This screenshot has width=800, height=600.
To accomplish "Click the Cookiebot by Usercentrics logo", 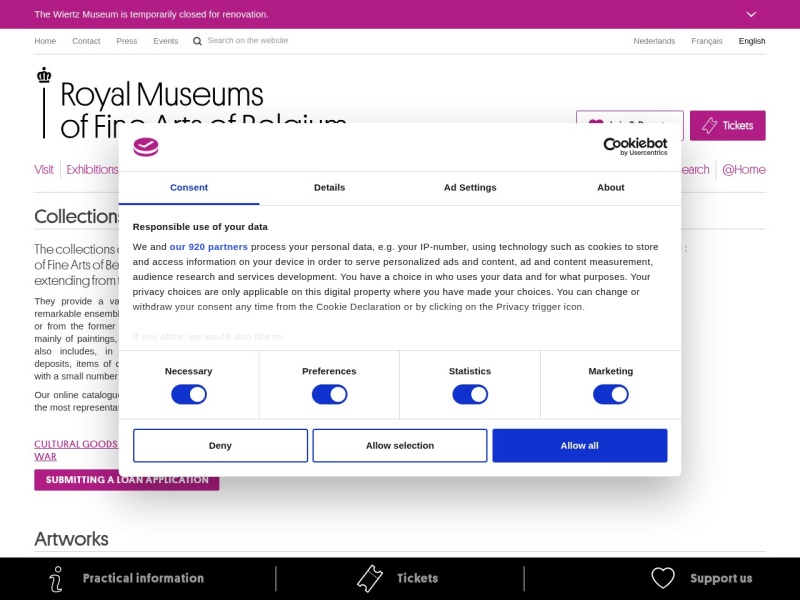I will (635, 146).
